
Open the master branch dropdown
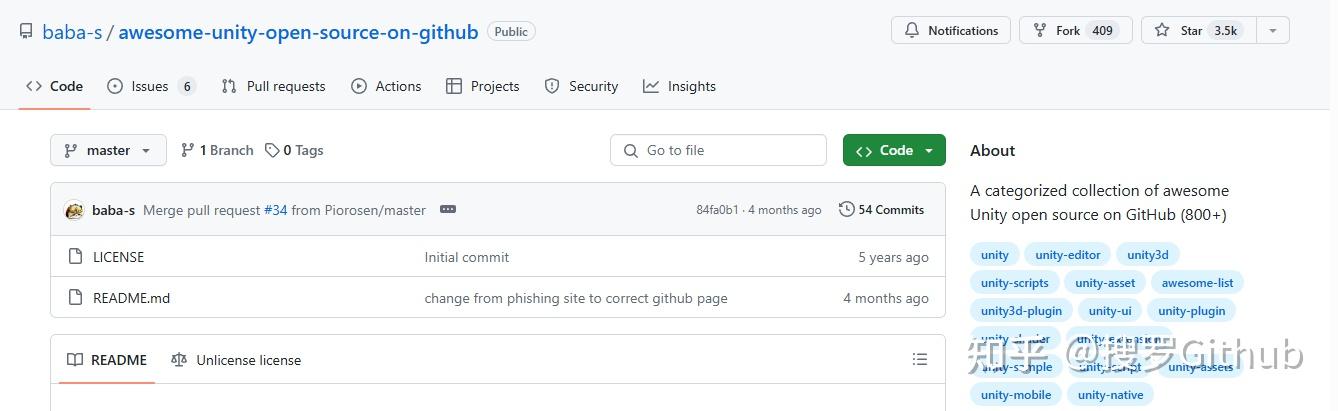(108, 150)
